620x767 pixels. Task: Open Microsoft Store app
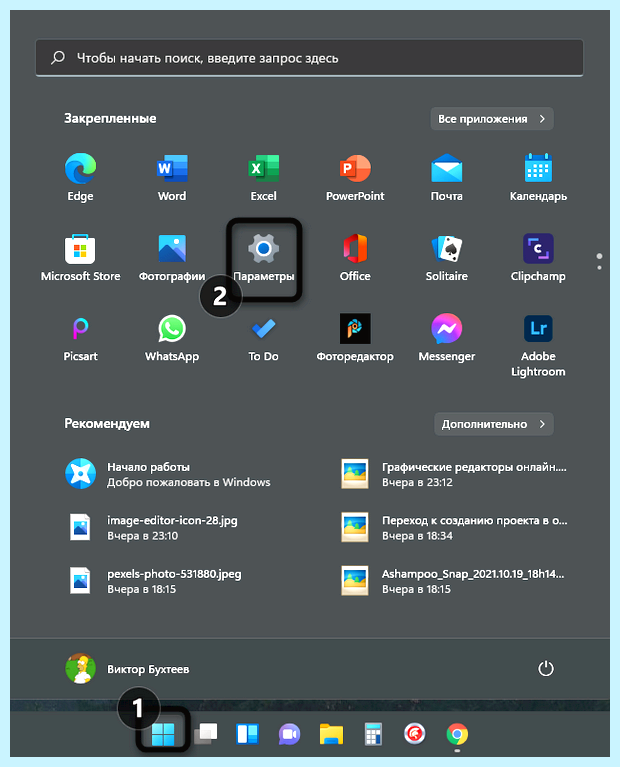80,257
